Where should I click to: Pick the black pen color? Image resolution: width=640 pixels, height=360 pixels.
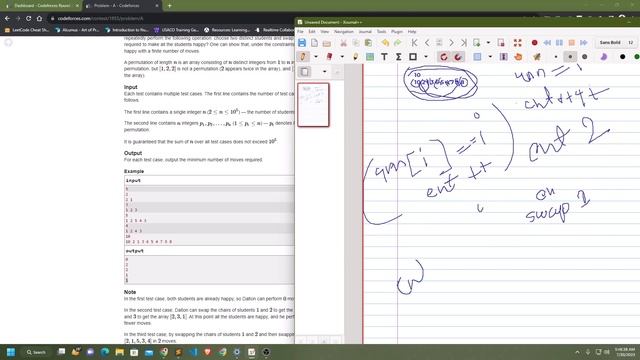click(x=622, y=57)
